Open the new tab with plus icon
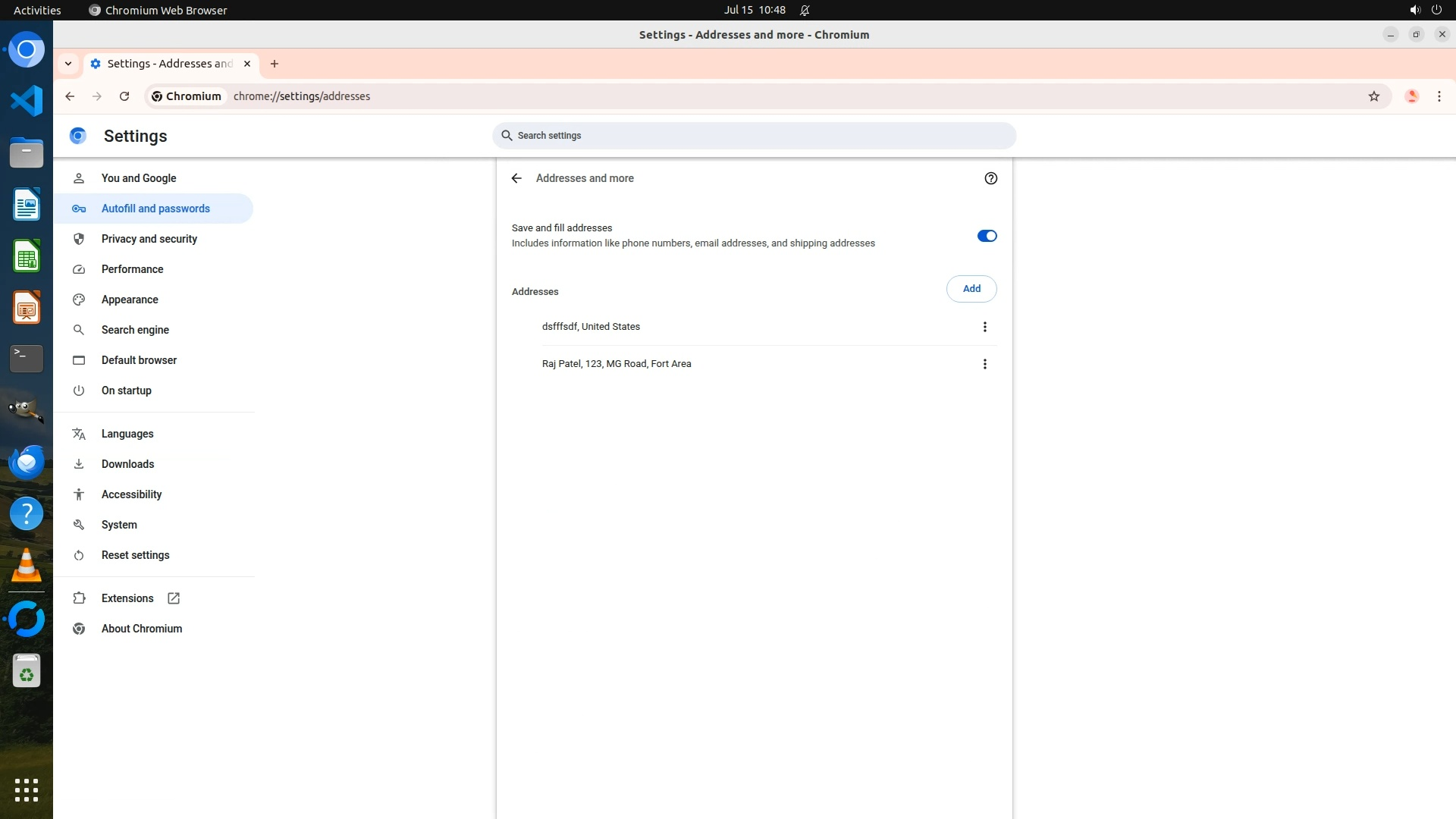Image resolution: width=1456 pixels, height=819 pixels. (275, 64)
